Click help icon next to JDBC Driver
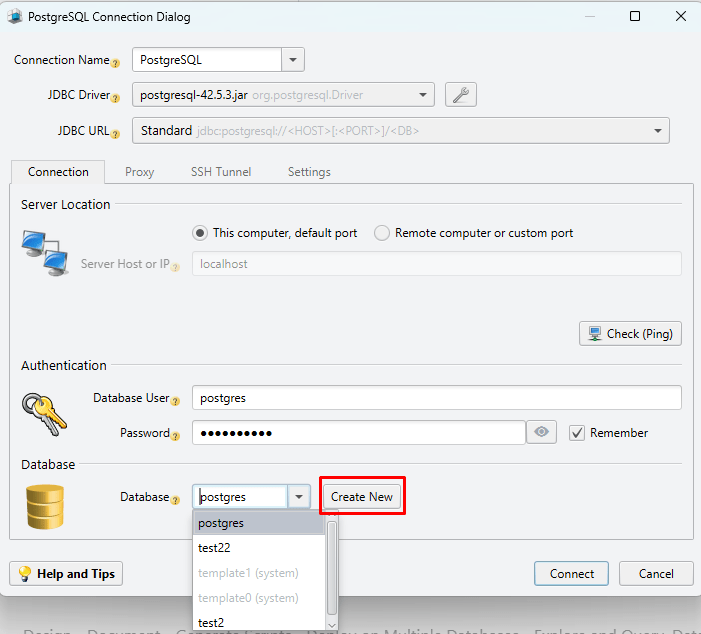Screen dimensions: 701x634 pyautogui.click(x=115, y=98)
